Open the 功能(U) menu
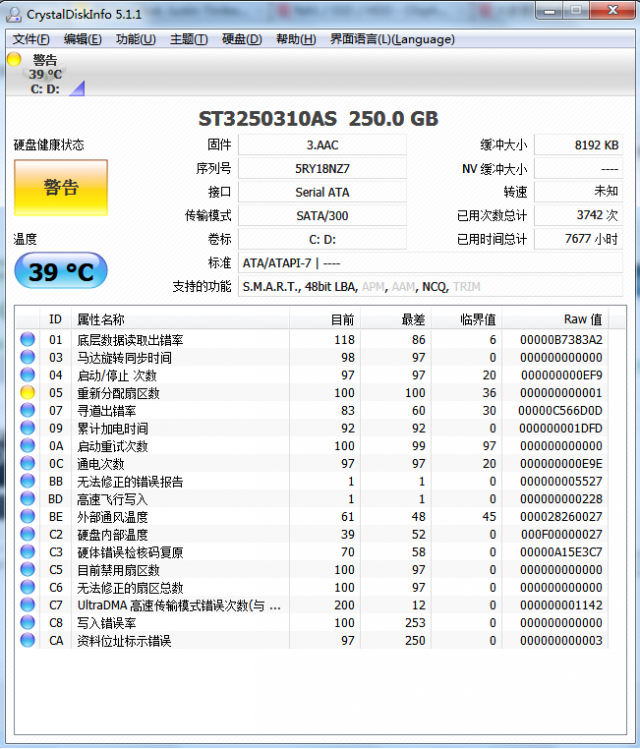This screenshot has height=749, width=640. pos(136,39)
